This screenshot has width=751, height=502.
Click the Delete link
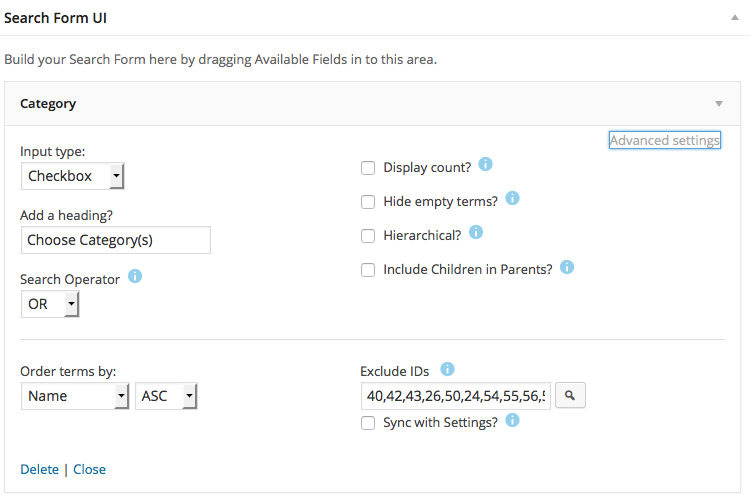point(39,469)
